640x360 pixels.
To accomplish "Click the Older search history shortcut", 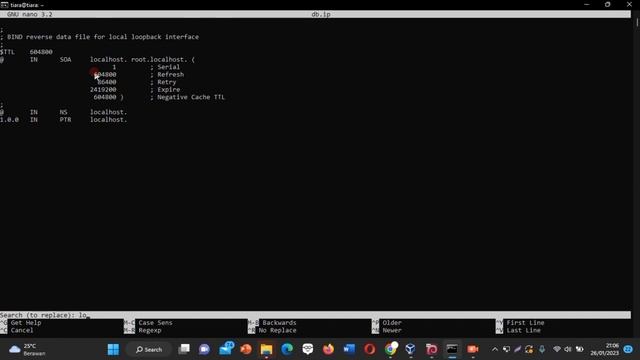I will coord(387,322).
